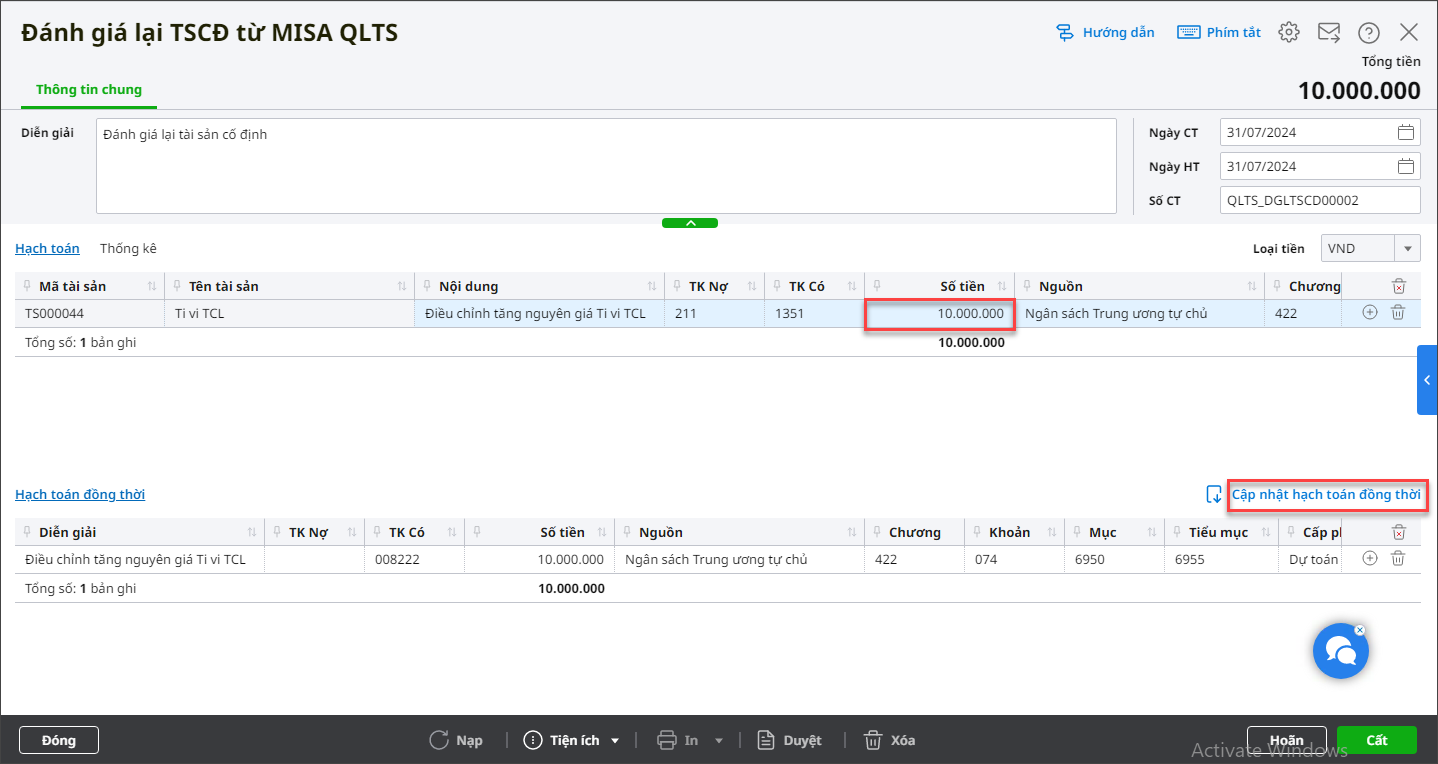The width and height of the screenshot is (1438, 764).
Task: Open the chat support bubble
Action: coord(1340,651)
